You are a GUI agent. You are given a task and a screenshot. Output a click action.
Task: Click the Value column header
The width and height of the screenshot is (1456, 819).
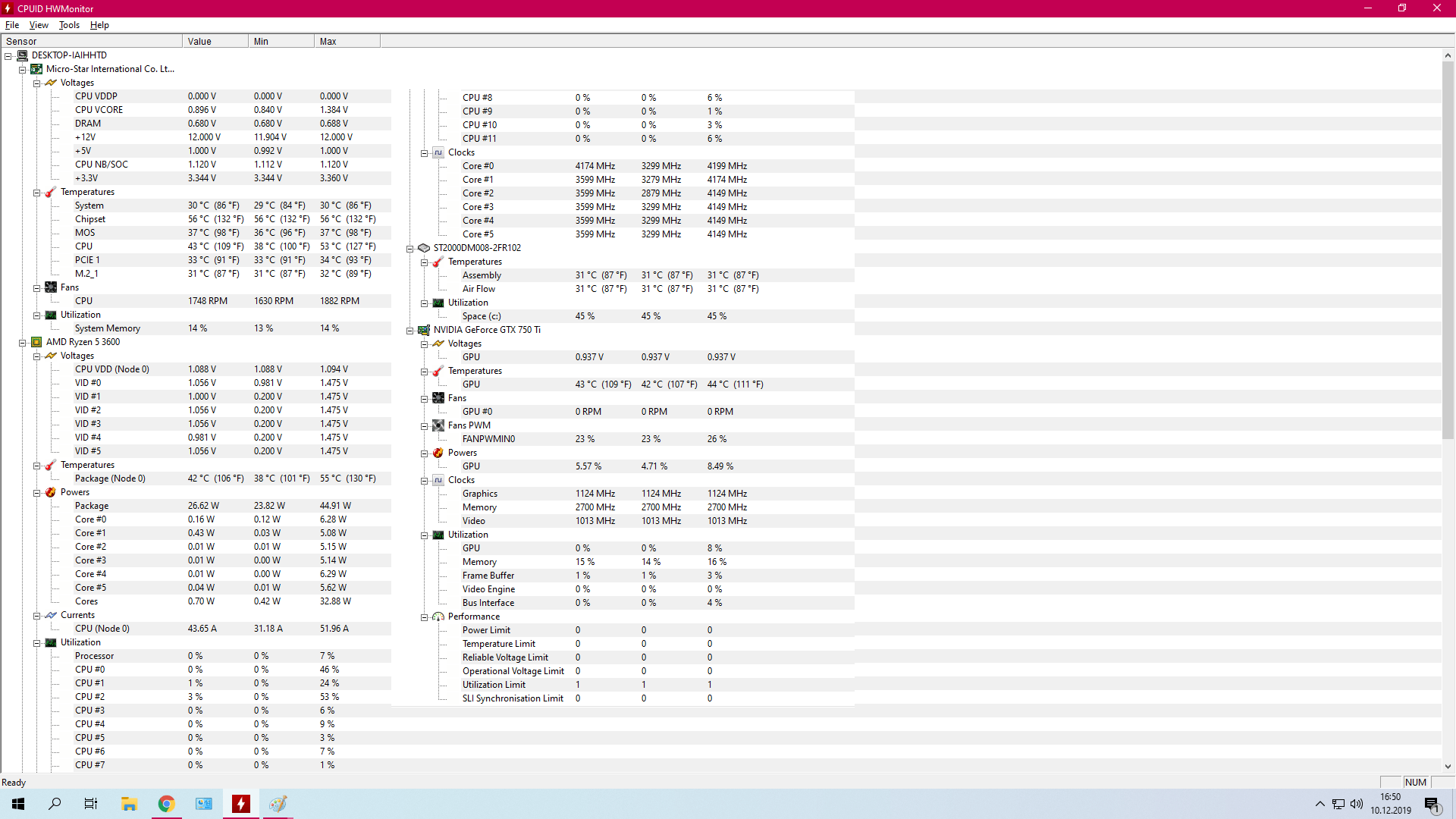[215, 42]
